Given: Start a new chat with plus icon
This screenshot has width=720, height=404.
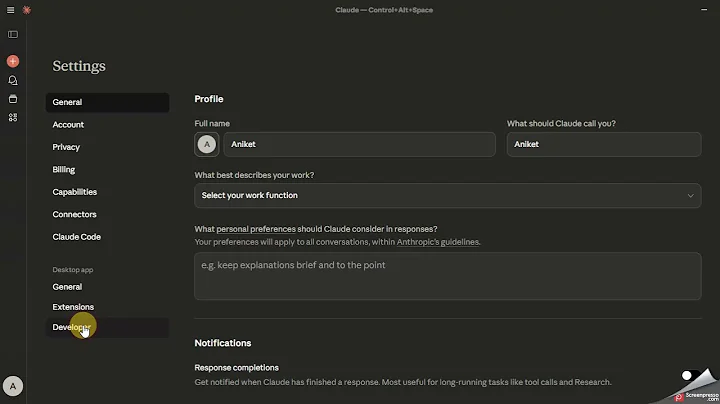Looking at the screenshot, I should coord(13,61).
